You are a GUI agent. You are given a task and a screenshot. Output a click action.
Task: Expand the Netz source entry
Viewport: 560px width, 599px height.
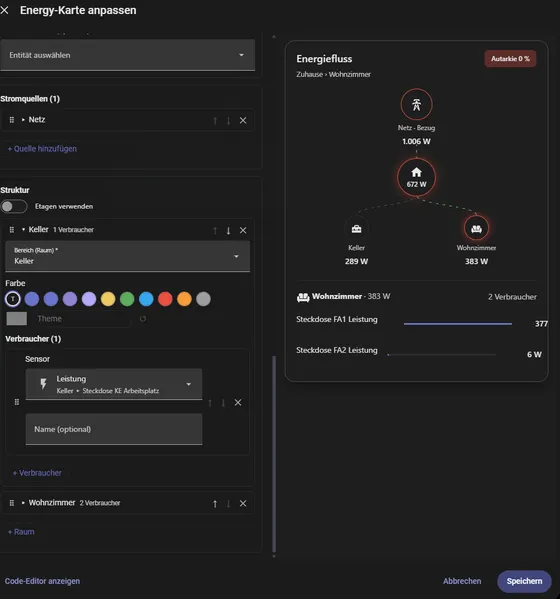[x=23, y=120]
